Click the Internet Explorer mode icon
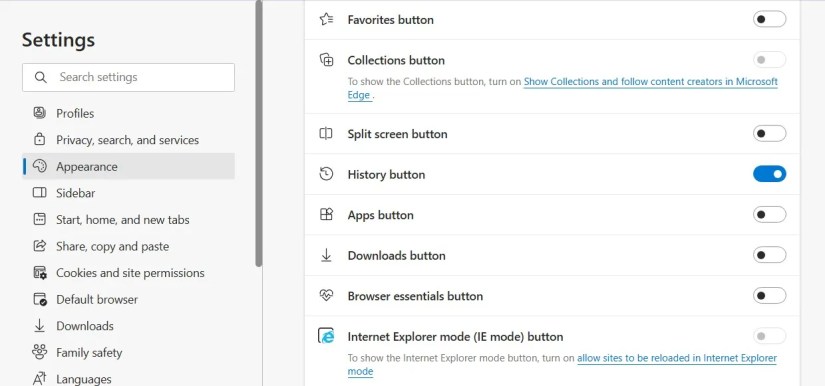 click(326, 336)
